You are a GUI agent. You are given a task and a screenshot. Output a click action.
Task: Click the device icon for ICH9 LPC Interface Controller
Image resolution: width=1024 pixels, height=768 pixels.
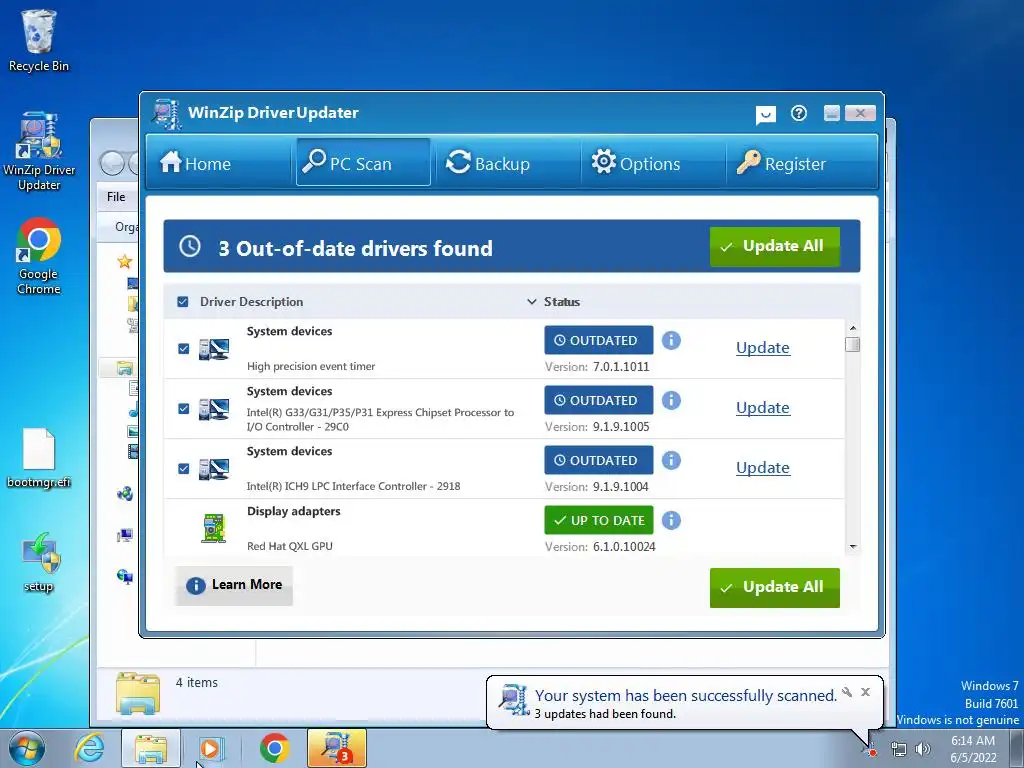(214, 470)
